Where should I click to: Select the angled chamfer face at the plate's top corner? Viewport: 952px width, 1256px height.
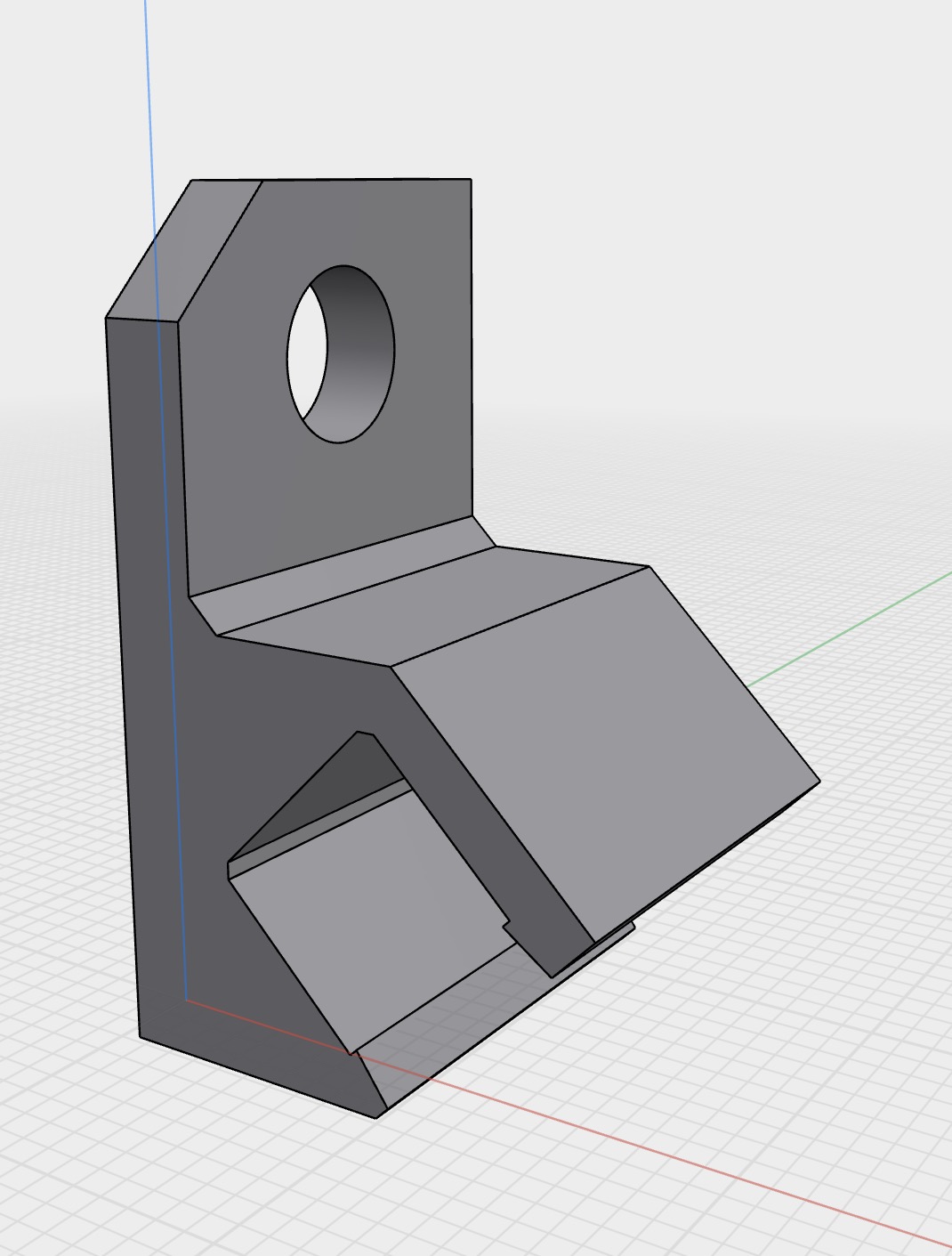(184, 249)
